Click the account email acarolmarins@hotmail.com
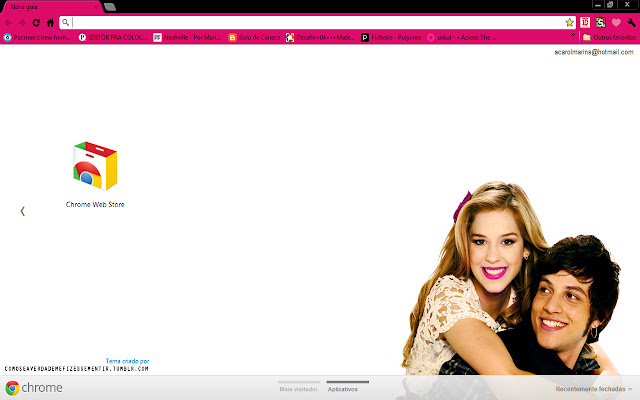 (594, 52)
